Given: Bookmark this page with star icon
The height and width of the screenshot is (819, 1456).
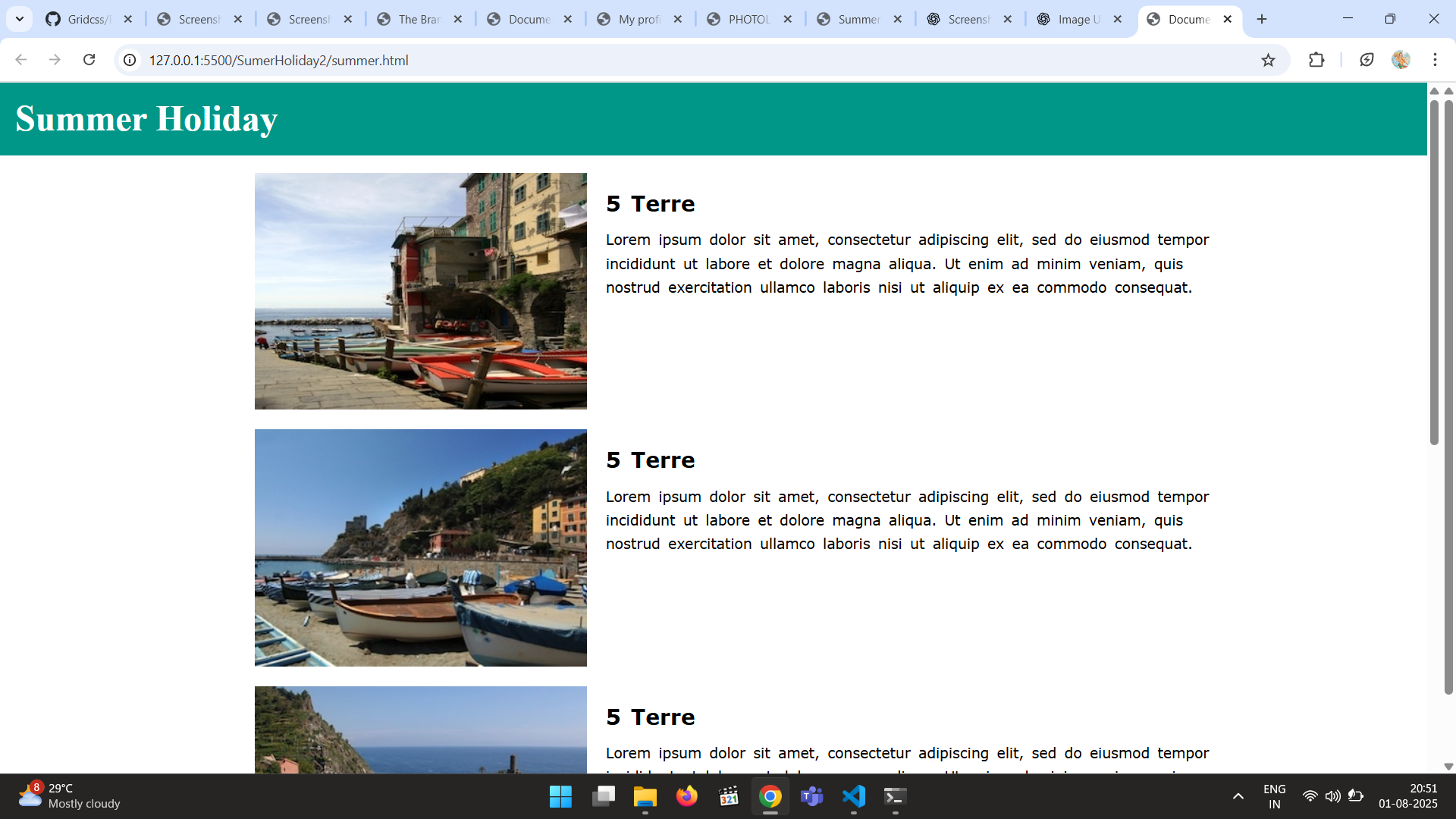Looking at the screenshot, I should coord(1268,60).
